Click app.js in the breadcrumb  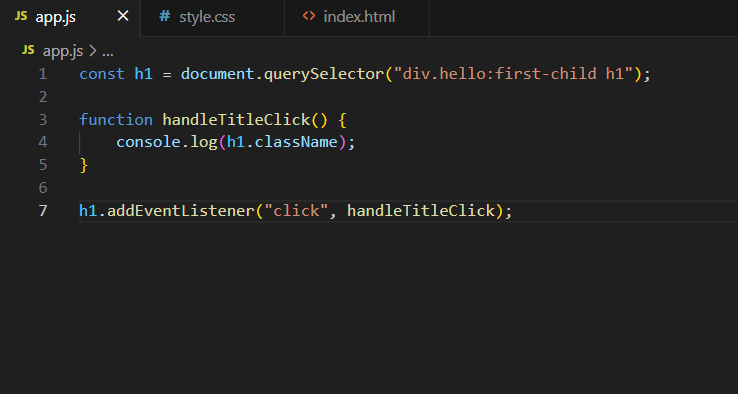[63, 51]
